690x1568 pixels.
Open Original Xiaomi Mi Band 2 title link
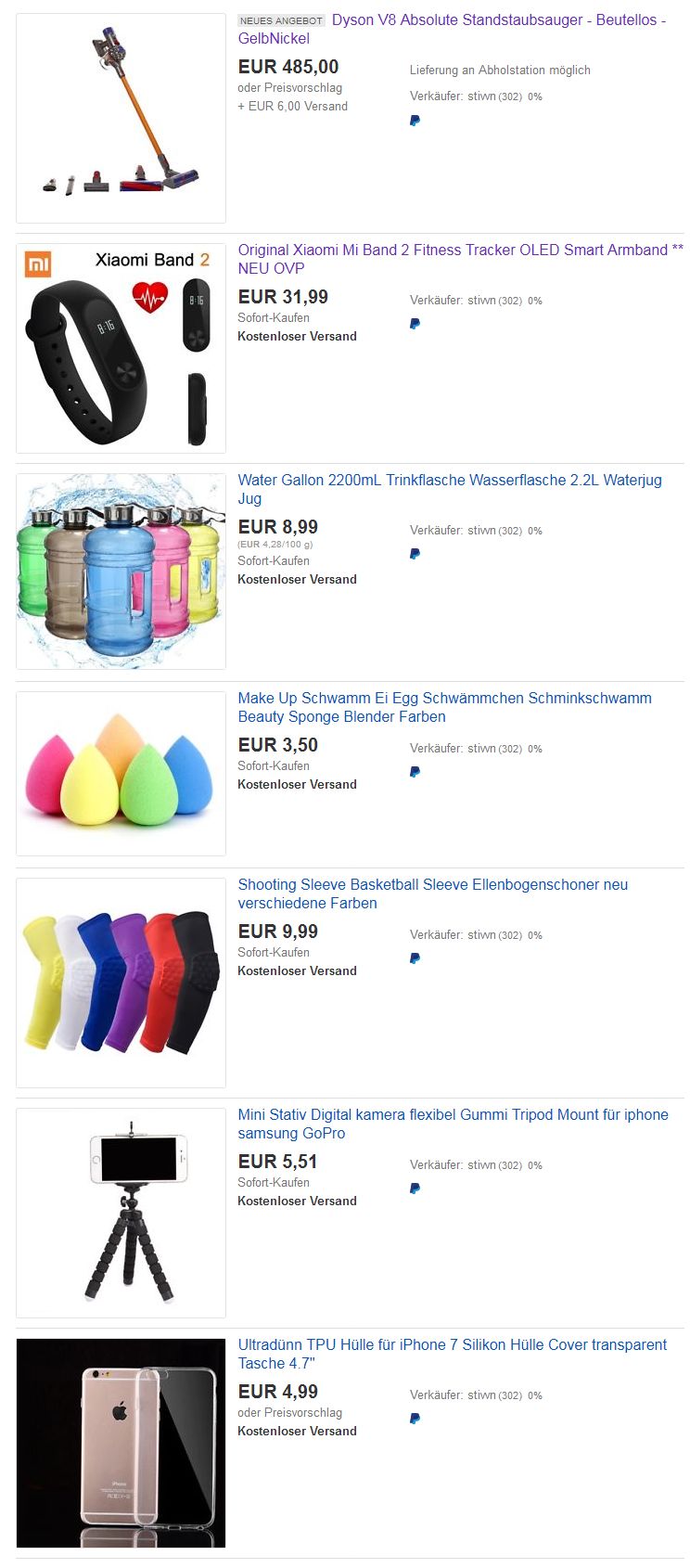pyautogui.click(x=460, y=259)
